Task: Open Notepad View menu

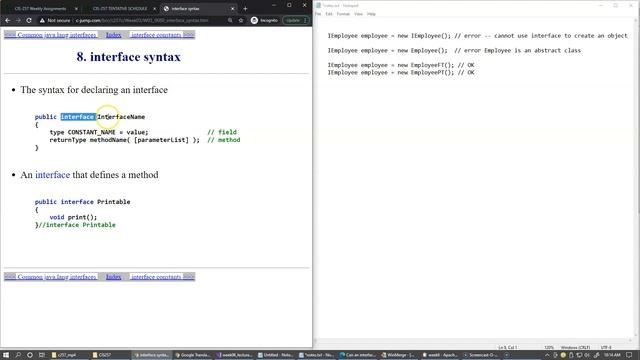Action: [358, 14]
